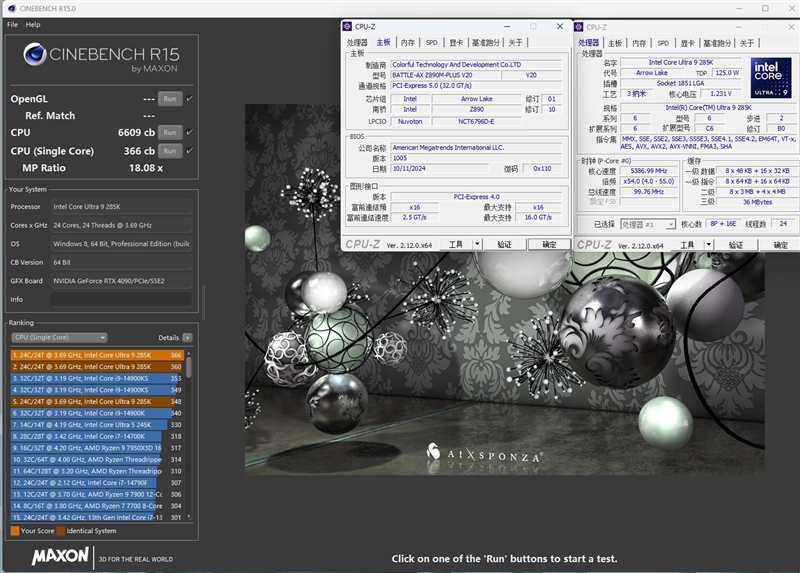The width and height of the screenshot is (800, 573).
Task: Toggle the CPU (Single Core) checkbox
Action: 189,151
